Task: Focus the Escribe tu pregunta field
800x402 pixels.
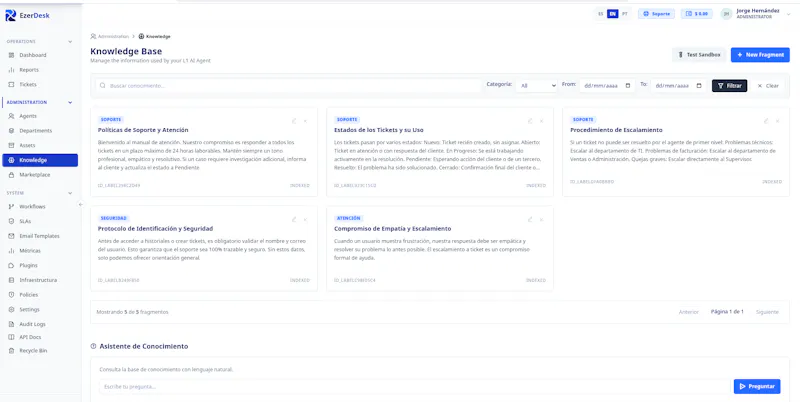Action: click(414, 387)
